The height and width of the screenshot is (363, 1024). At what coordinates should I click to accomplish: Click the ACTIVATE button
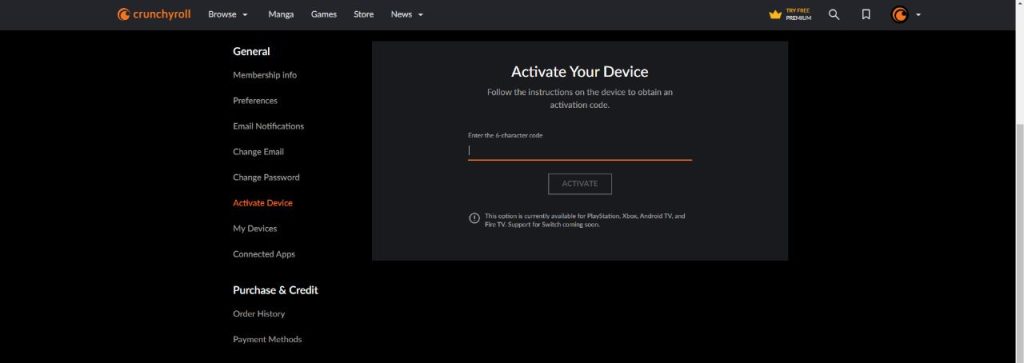580,183
